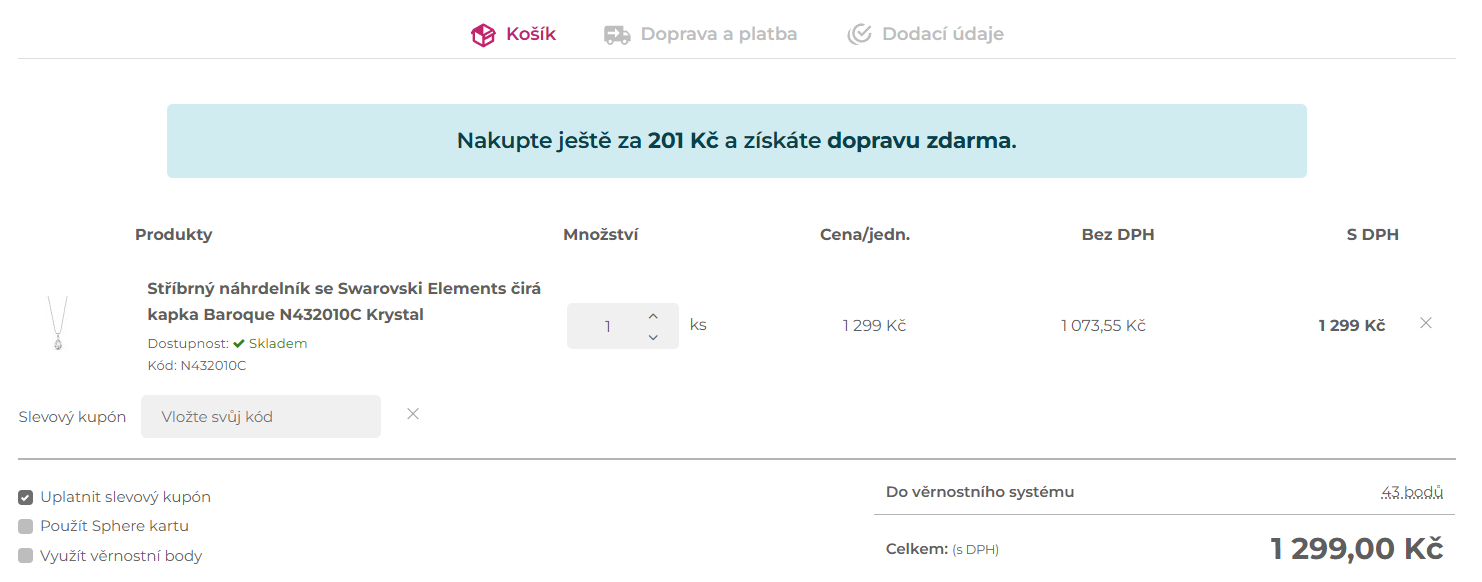Select the Dodací údaje step
This screenshot has height=582, width=1482.
tap(942, 33)
